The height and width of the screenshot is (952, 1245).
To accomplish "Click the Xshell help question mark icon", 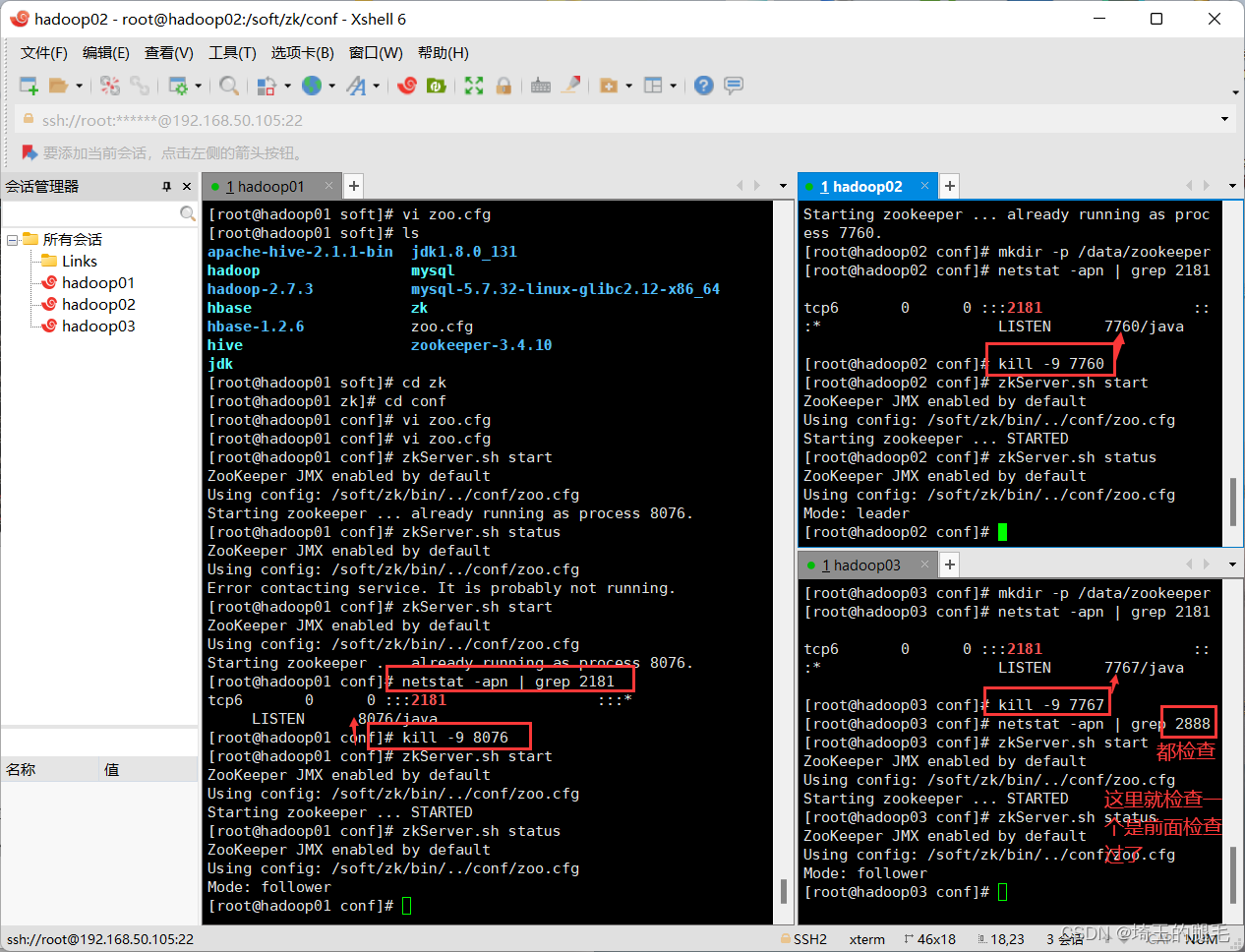I will coord(703,86).
